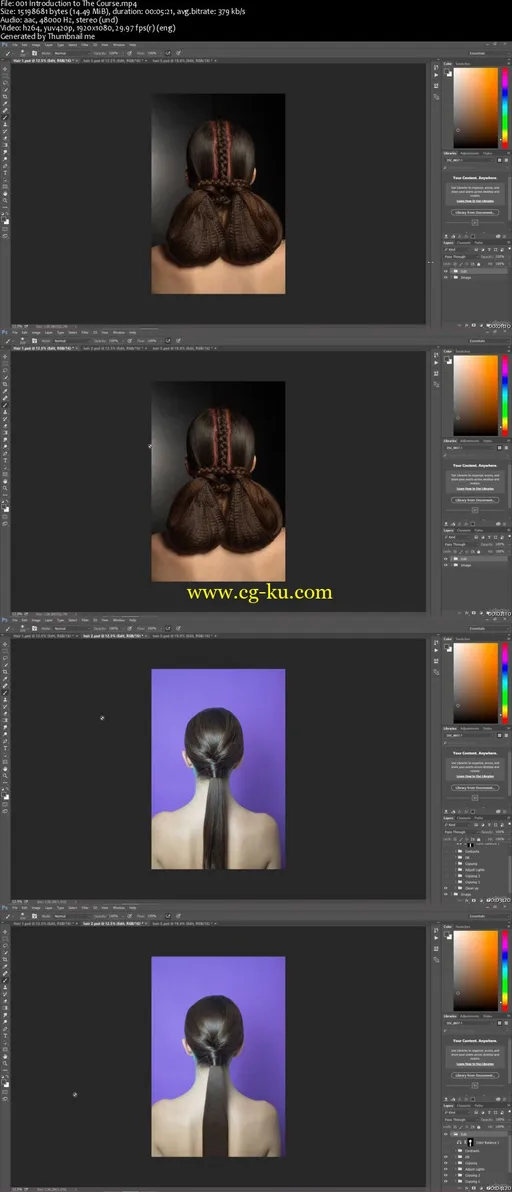
Task: Open the library name dropdown in the top frame
Action: 470,160
